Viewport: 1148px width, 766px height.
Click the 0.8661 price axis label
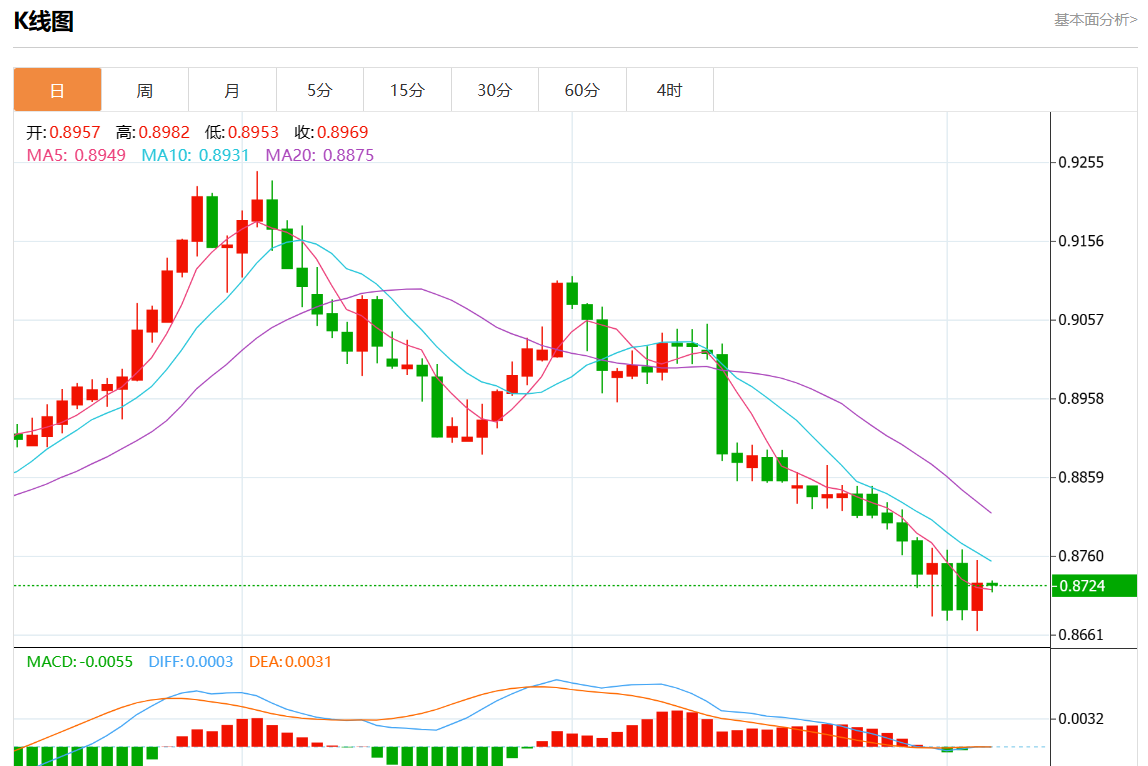pos(1081,635)
